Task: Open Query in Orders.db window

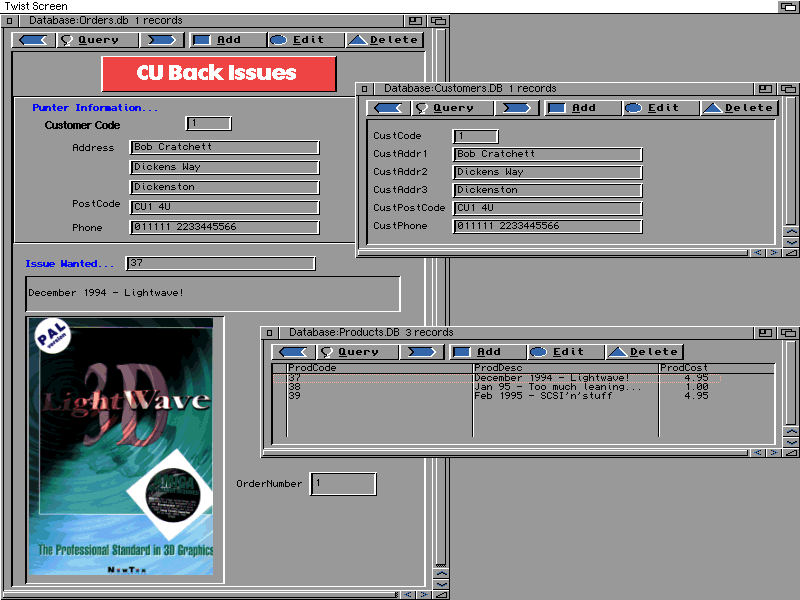Action: [x=97, y=40]
